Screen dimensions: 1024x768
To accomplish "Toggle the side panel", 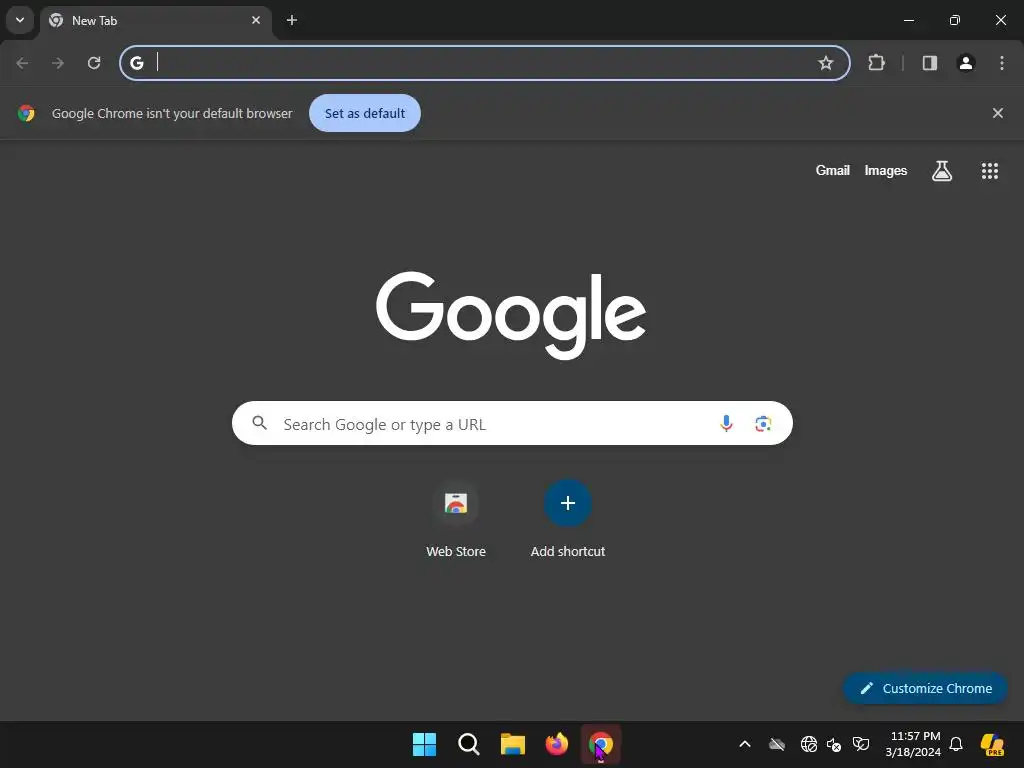I will (x=929, y=63).
